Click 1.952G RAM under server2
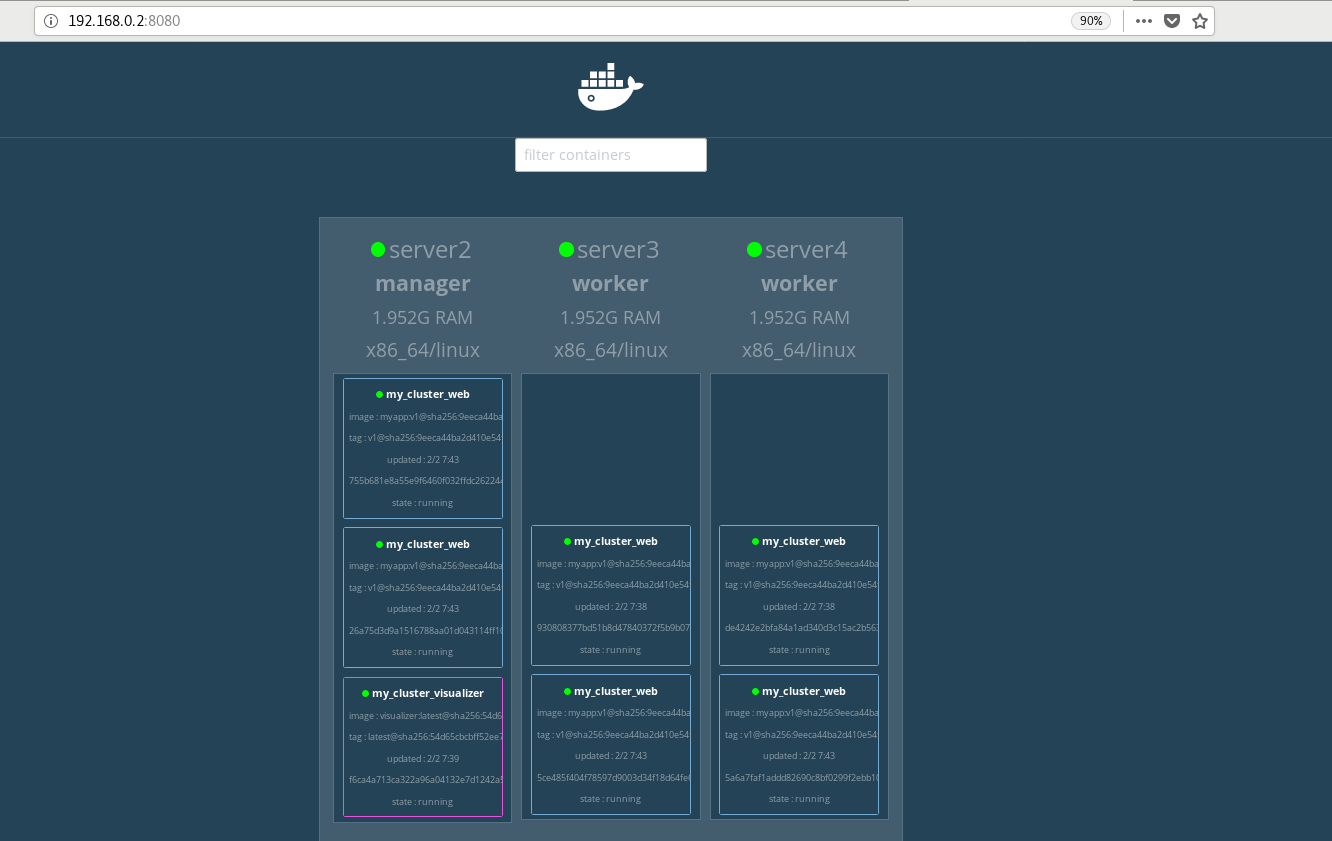Image resolution: width=1332 pixels, height=841 pixels. point(423,318)
